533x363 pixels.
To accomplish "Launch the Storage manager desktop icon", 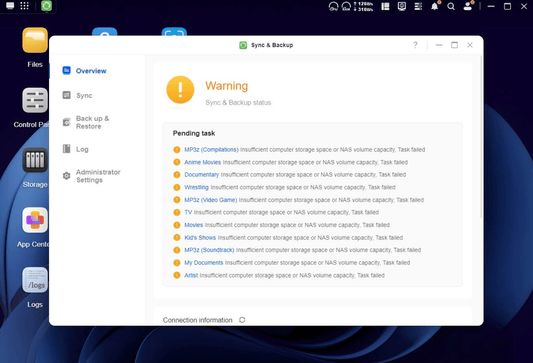I will (35, 160).
